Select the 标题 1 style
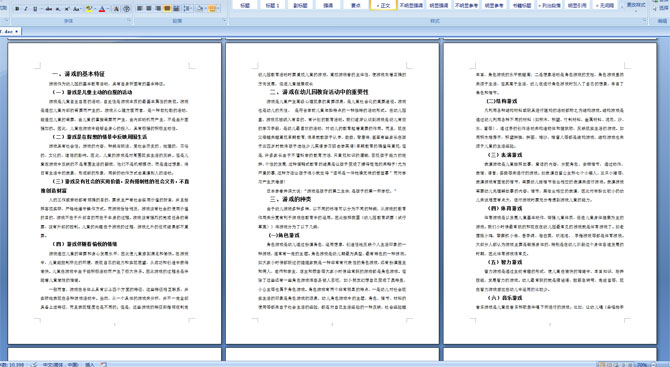This screenshot has height=367, width=670. click(272, 5)
